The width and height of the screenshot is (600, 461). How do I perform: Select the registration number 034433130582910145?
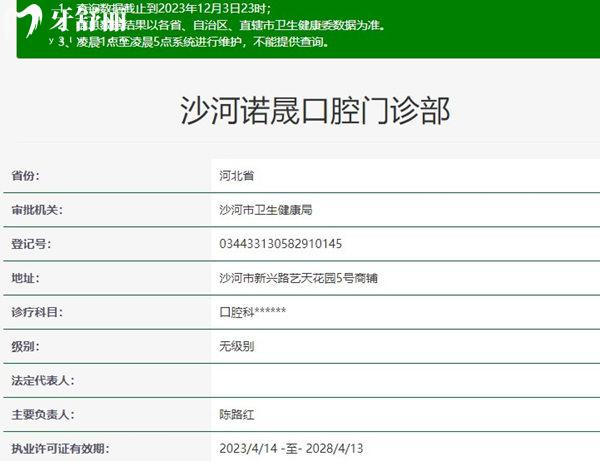click(280, 244)
